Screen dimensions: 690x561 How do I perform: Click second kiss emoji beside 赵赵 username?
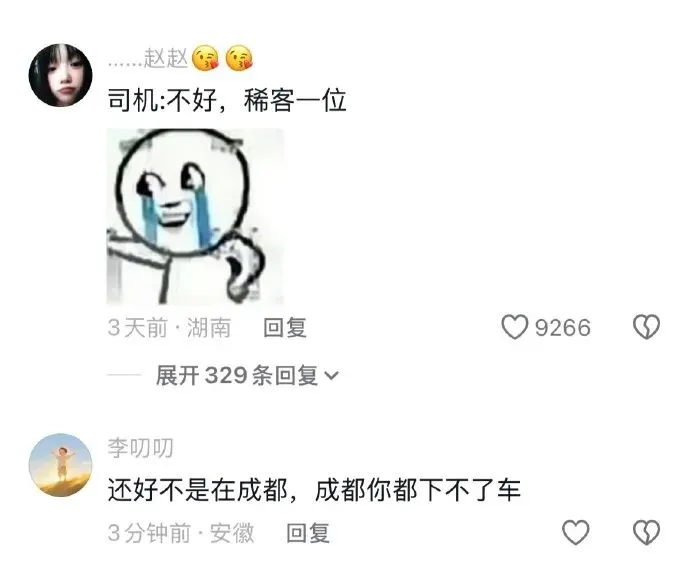coord(239,59)
